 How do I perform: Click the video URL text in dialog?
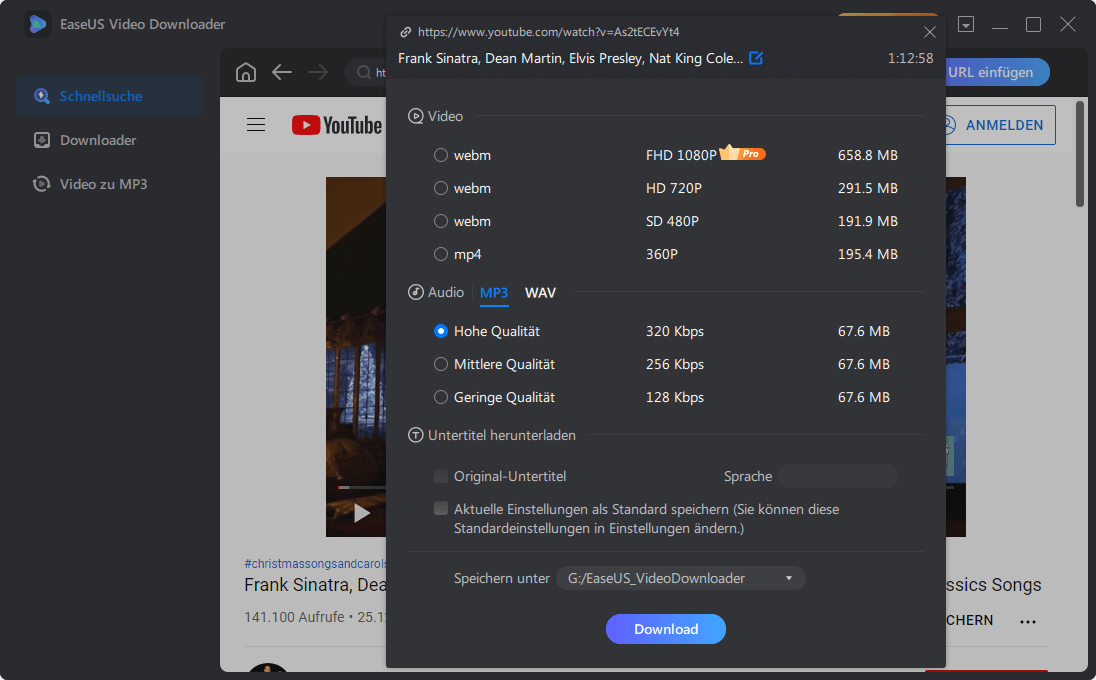[x=548, y=32]
